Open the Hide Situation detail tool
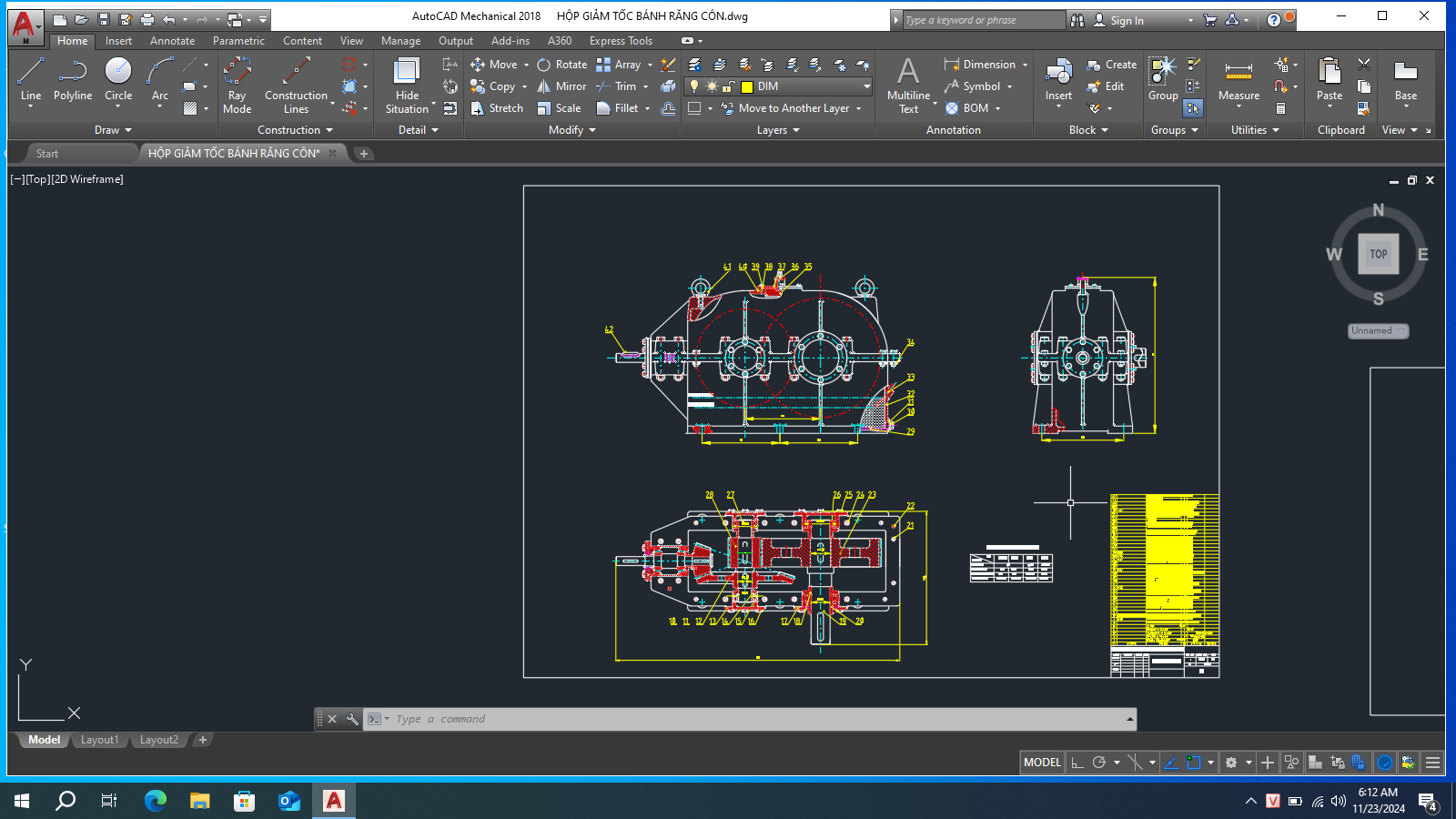The height and width of the screenshot is (819, 1456). click(x=407, y=85)
